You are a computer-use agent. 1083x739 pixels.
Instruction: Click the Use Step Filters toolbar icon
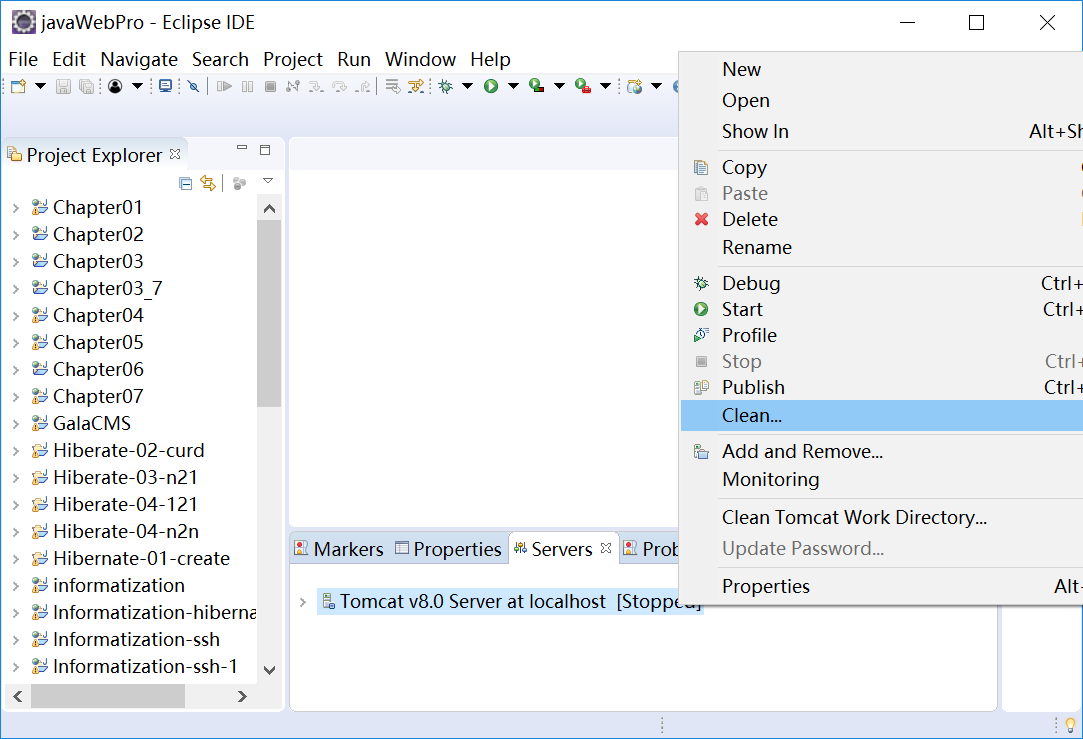pyautogui.click(x=416, y=86)
